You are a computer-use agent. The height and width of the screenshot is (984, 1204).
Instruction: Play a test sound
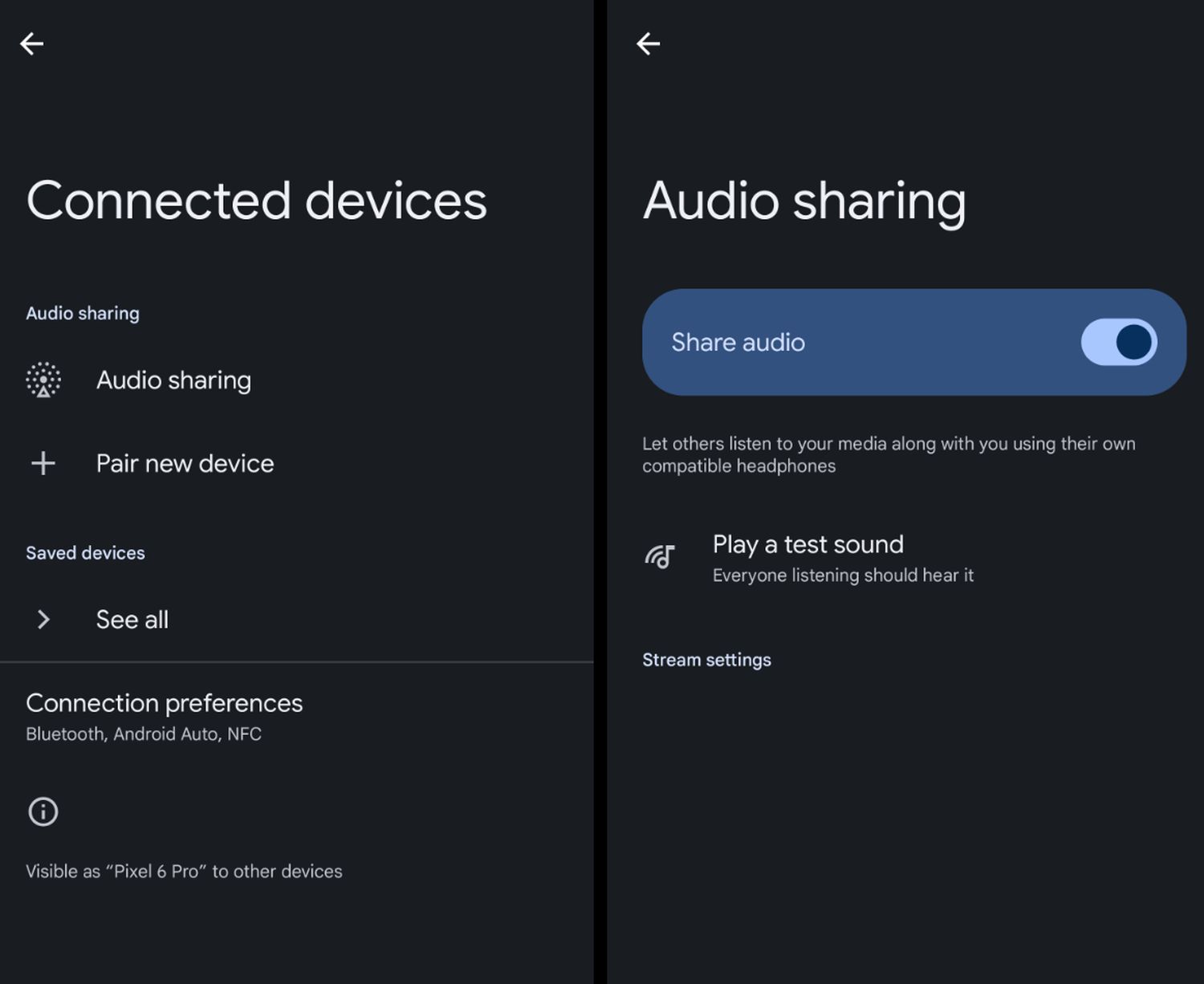(x=807, y=545)
